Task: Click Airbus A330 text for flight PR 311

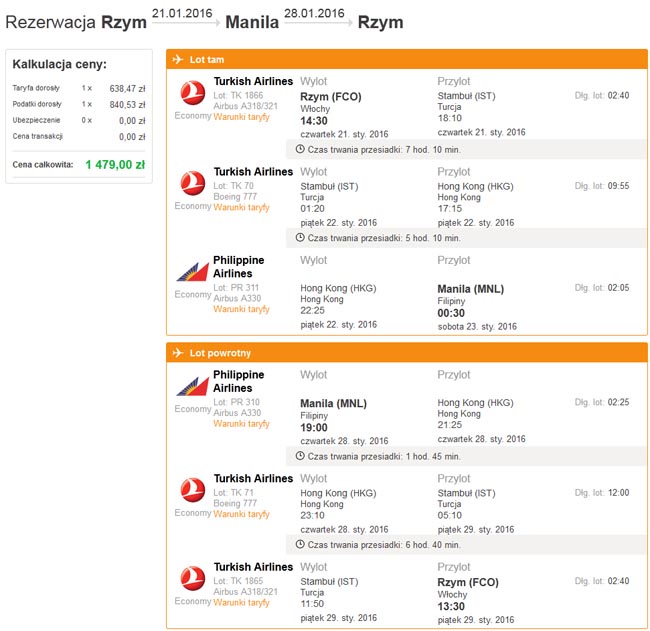Action: pyautogui.click(x=237, y=298)
